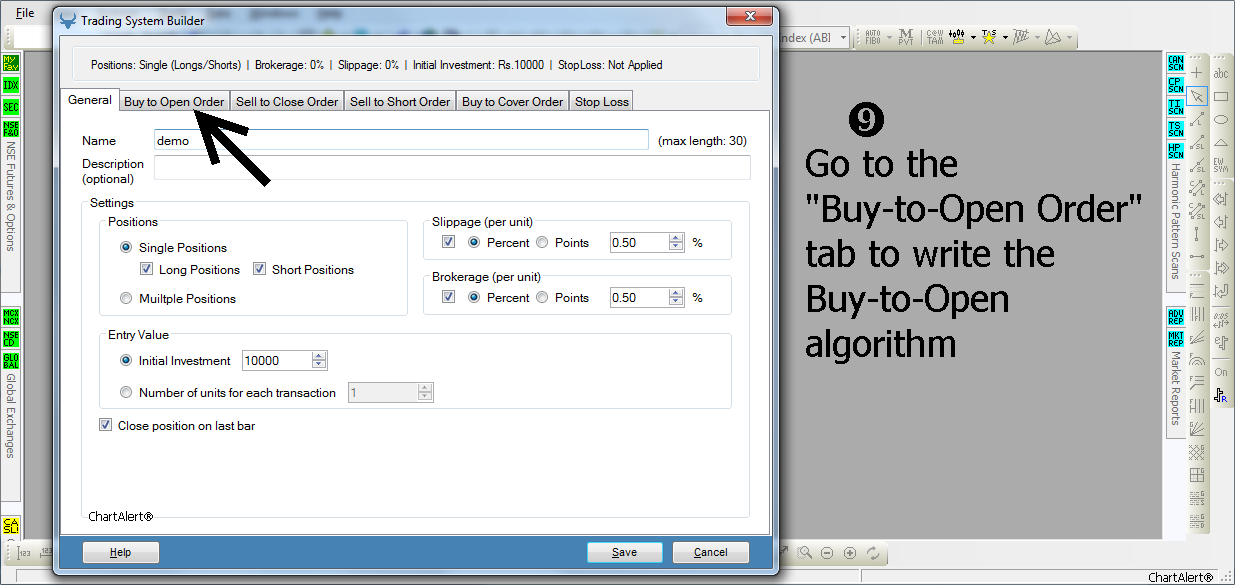
Task: Open the CP SCN scan icon
Action: click(x=1176, y=85)
